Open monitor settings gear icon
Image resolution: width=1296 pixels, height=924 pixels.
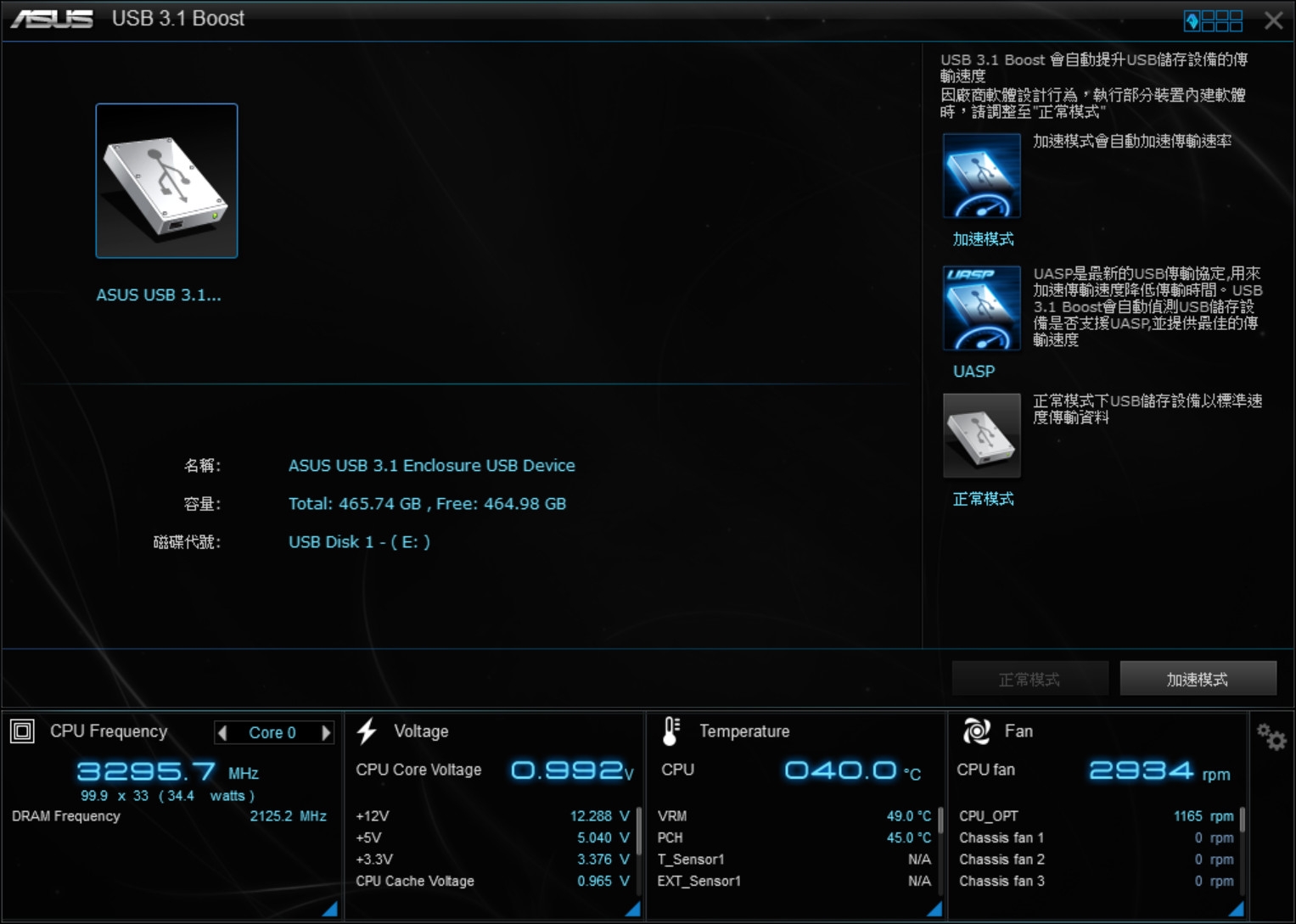coord(1271,736)
